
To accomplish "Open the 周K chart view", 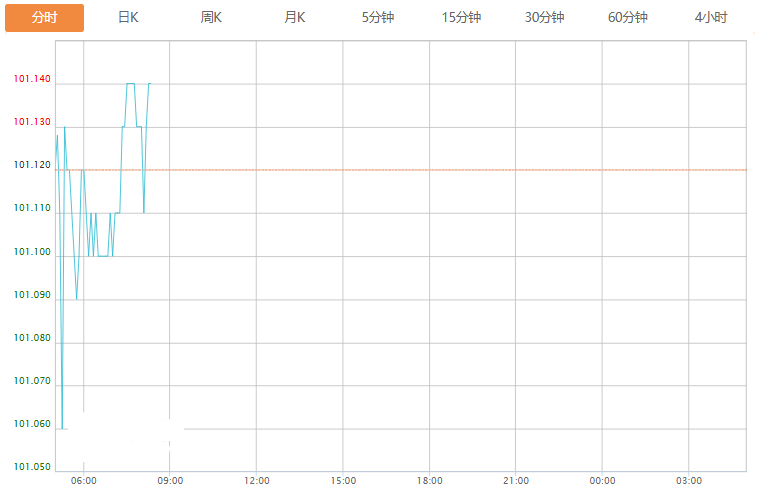I will [x=211, y=18].
